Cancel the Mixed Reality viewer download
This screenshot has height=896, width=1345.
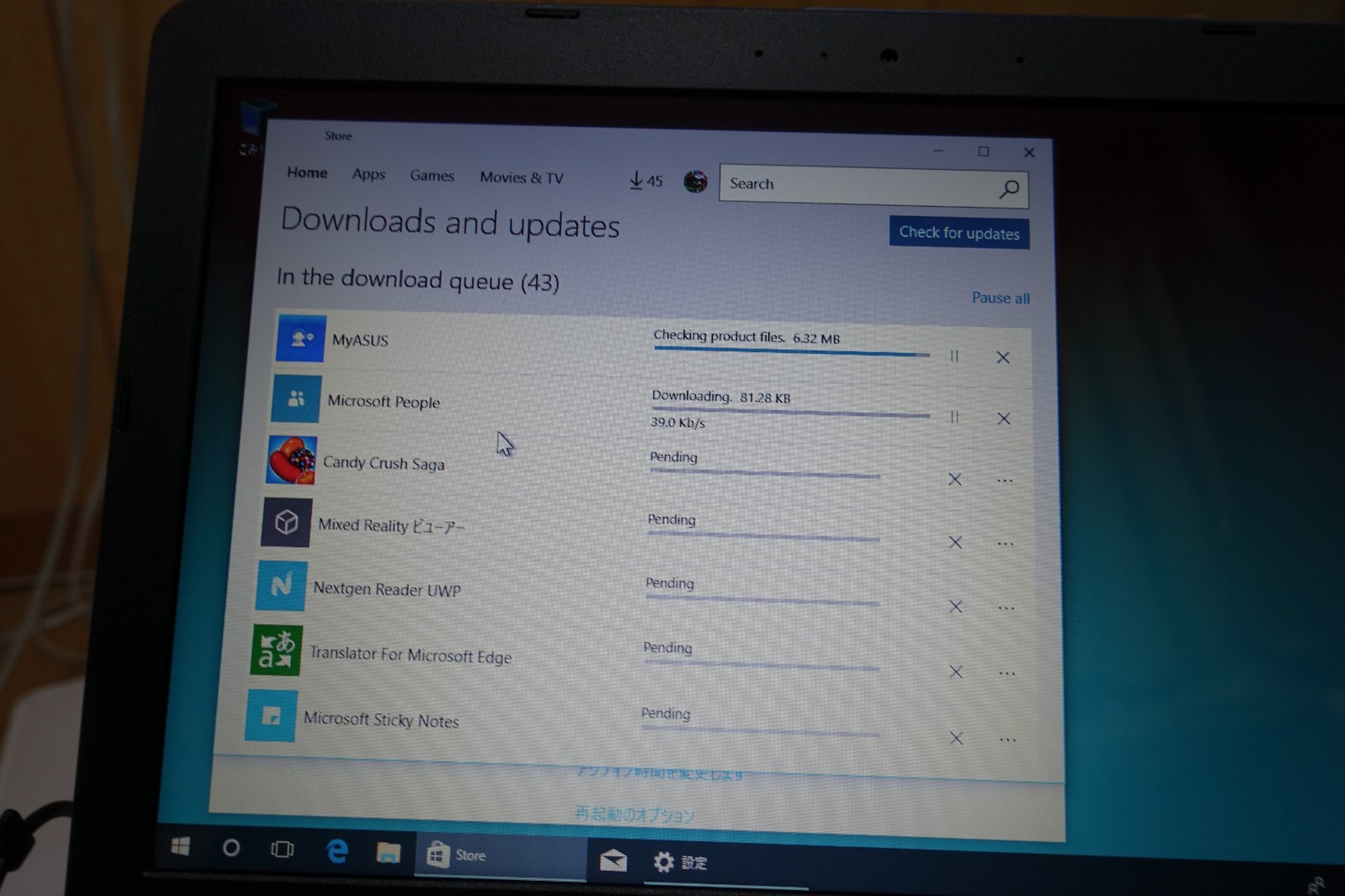click(x=955, y=542)
